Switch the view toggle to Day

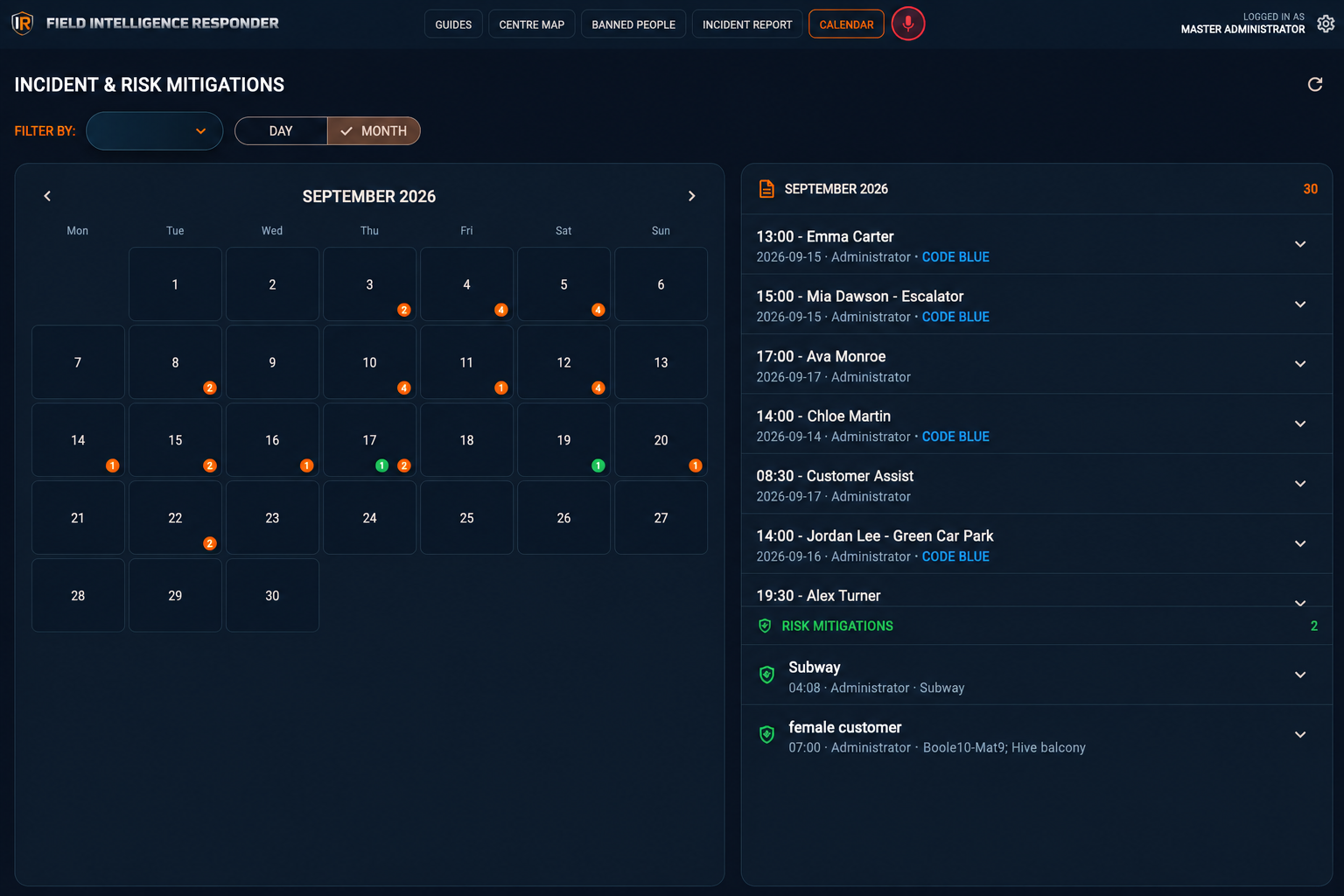click(x=281, y=131)
